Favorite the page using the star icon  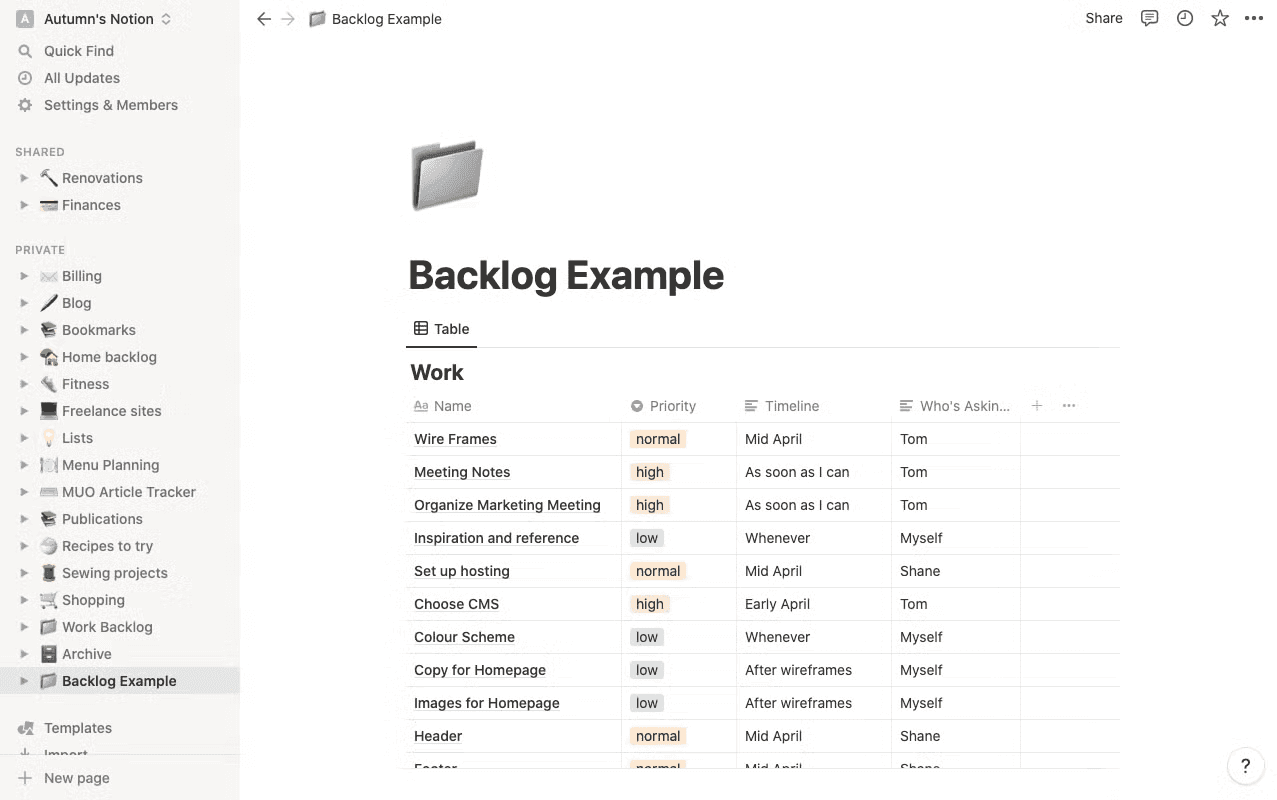[1219, 18]
